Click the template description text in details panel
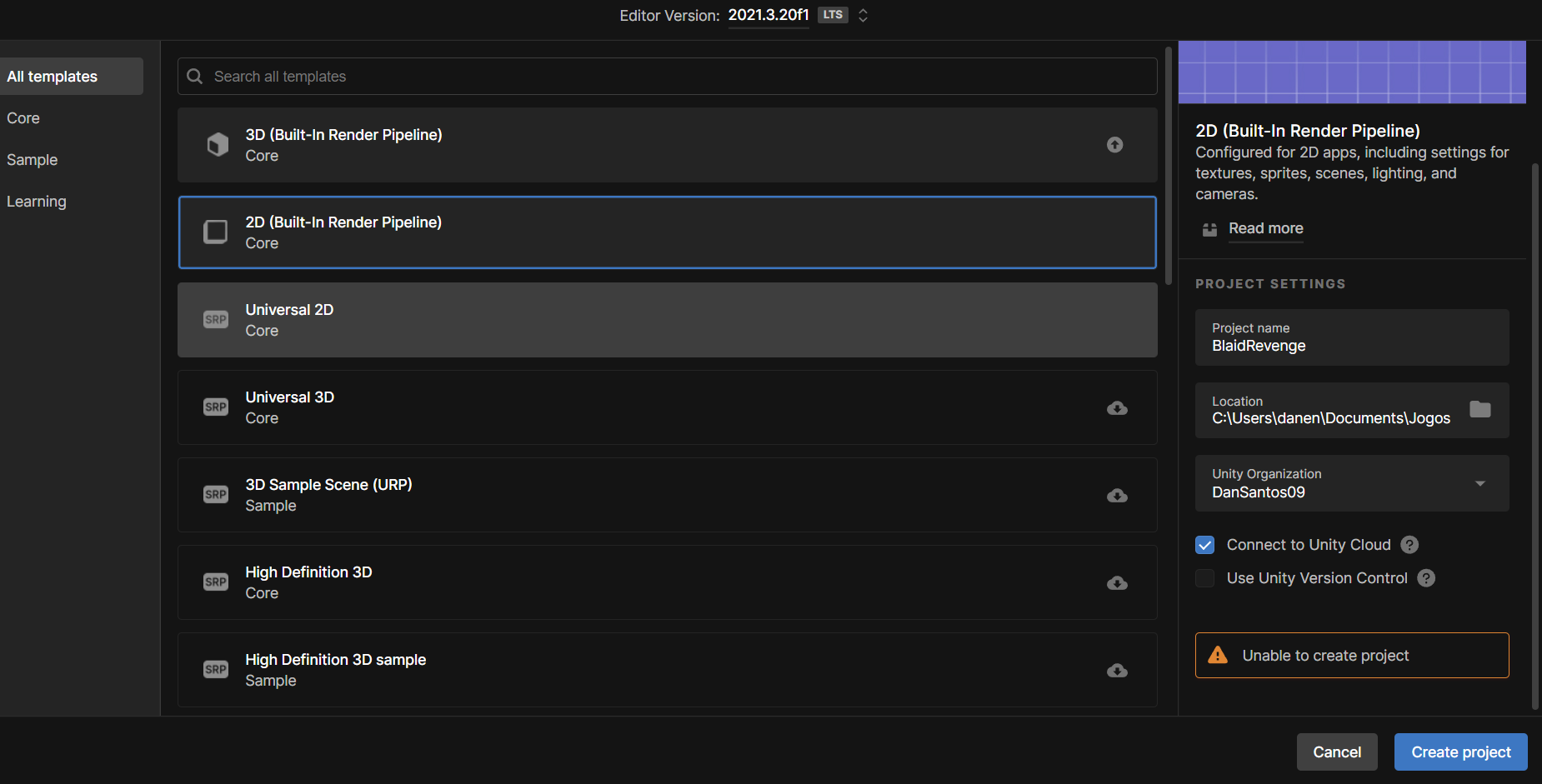The height and width of the screenshot is (784, 1542). click(1352, 173)
